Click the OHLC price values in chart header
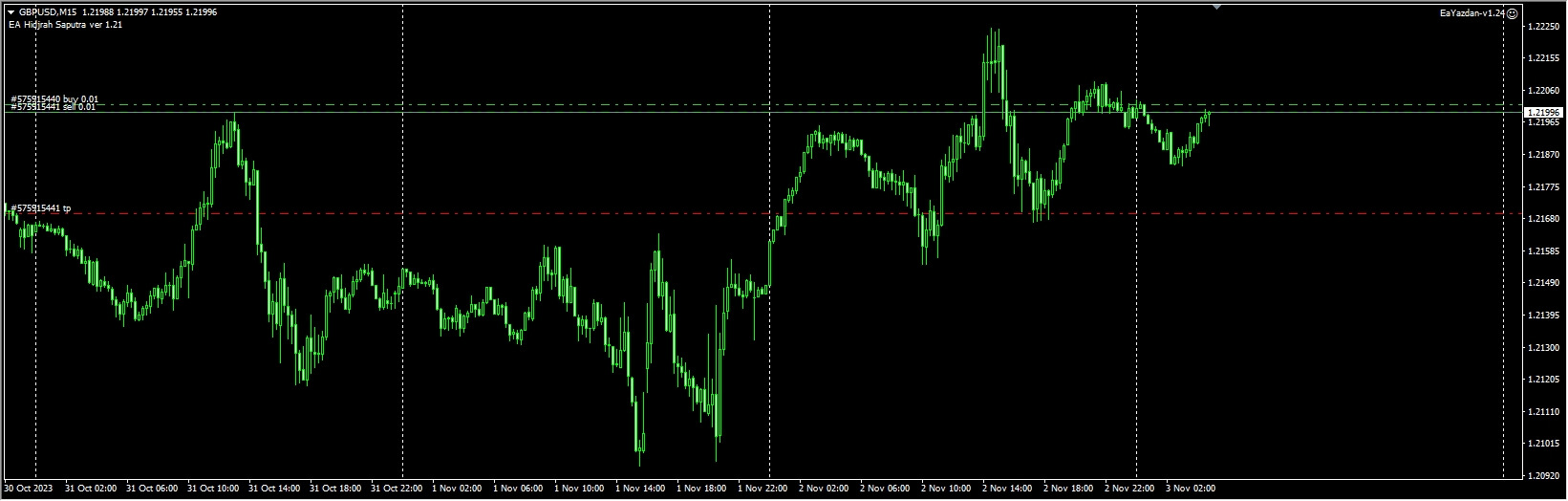The height and width of the screenshot is (501, 1568). (150, 11)
